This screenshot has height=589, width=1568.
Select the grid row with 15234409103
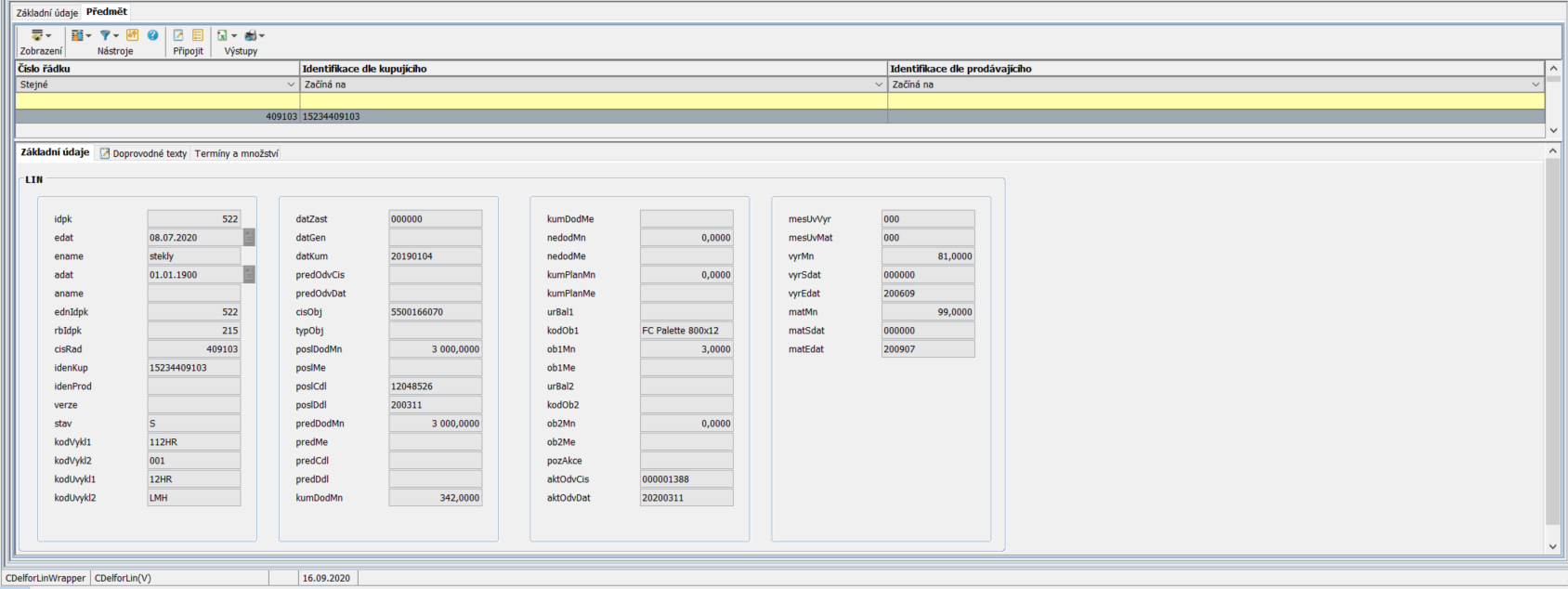595,117
